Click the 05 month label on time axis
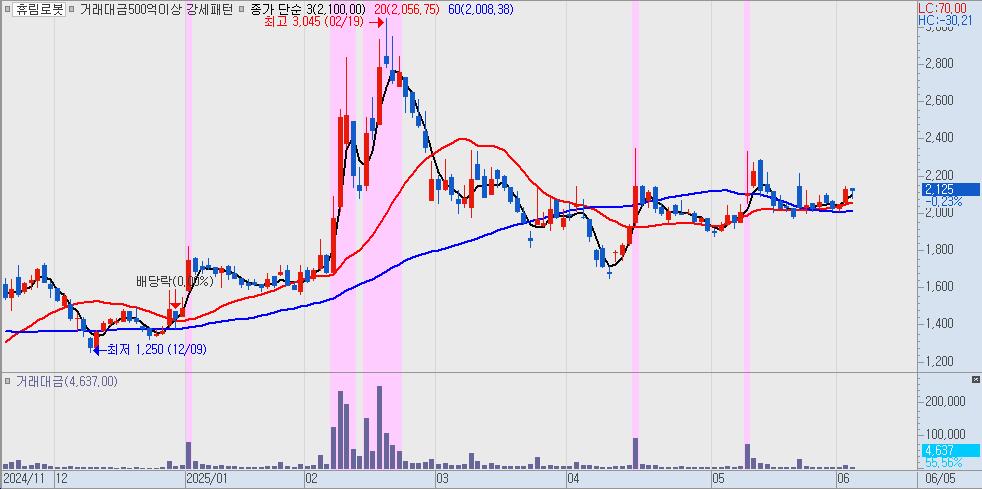The height and width of the screenshot is (489, 982). [x=718, y=478]
